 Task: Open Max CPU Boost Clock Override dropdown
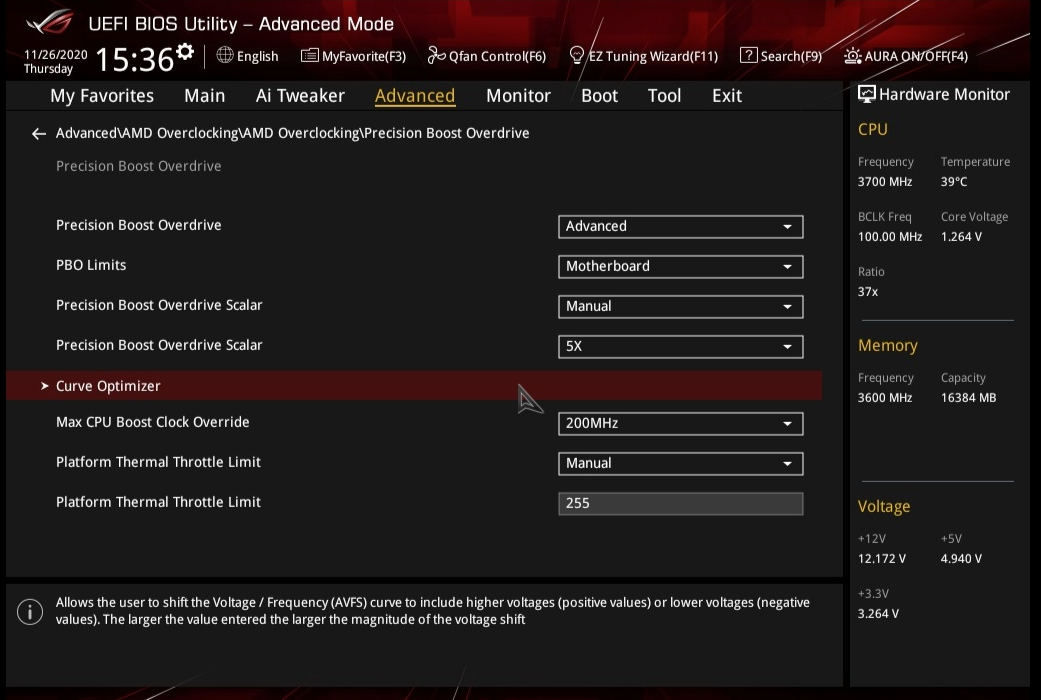tap(681, 423)
